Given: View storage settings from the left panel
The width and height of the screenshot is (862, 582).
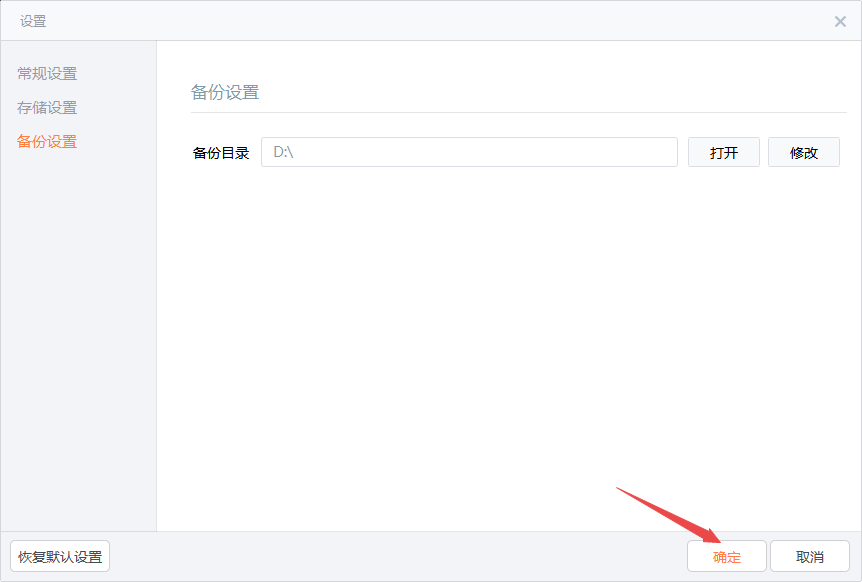Looking at the screenshot, I should [x=46, y=107].
